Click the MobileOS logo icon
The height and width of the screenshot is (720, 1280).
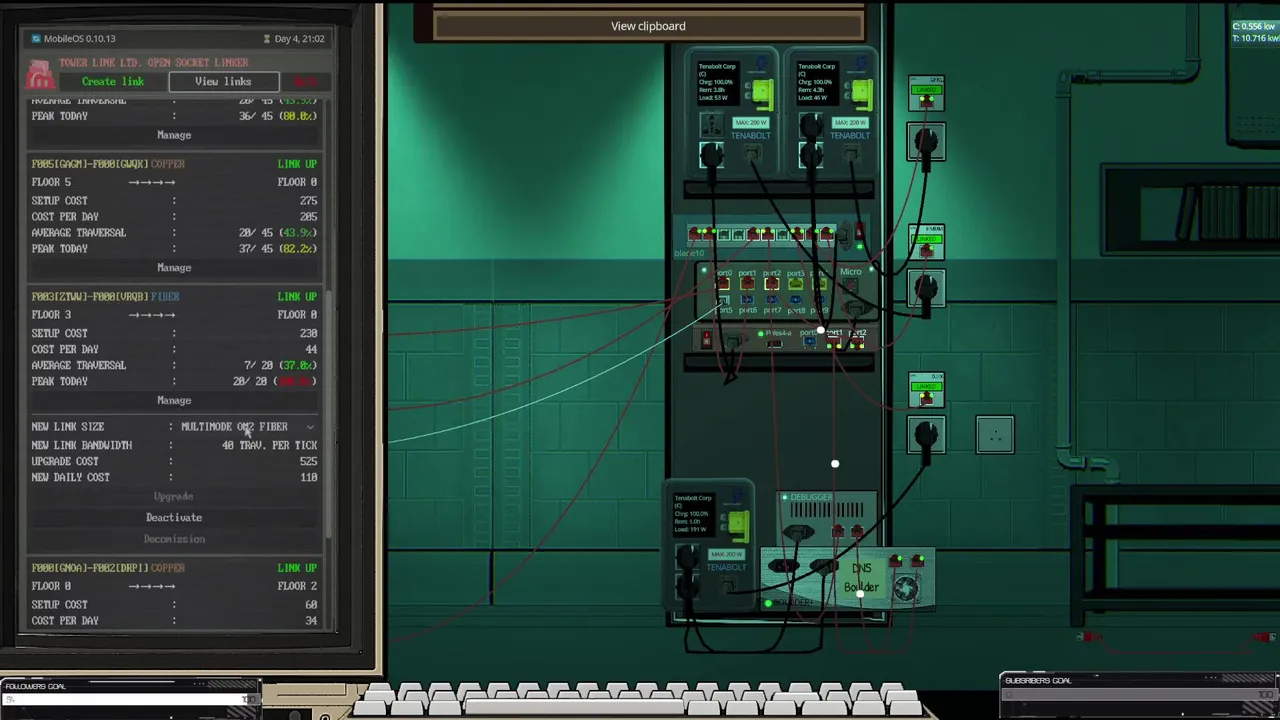tap(36, 39)
